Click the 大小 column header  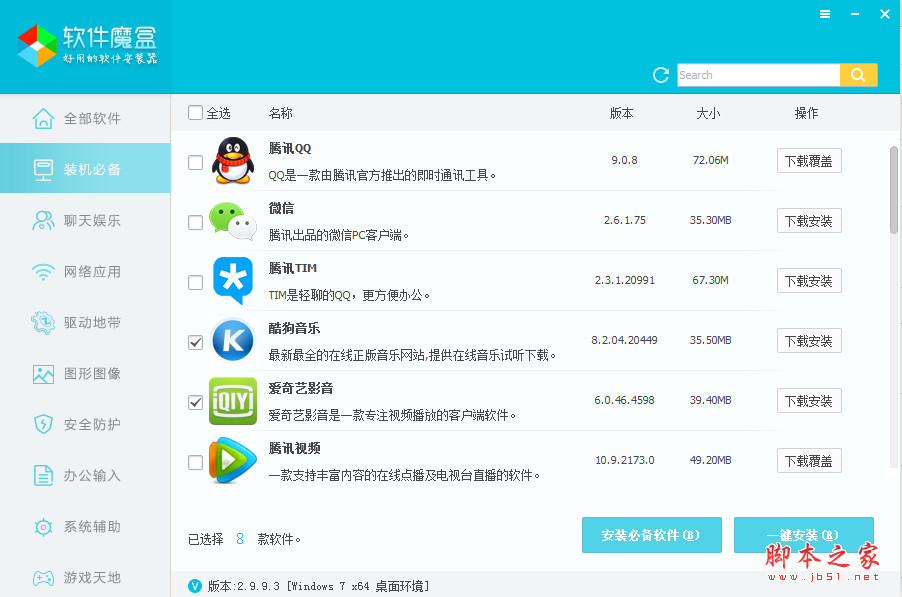pyautogui.click(x=708, y=113)
